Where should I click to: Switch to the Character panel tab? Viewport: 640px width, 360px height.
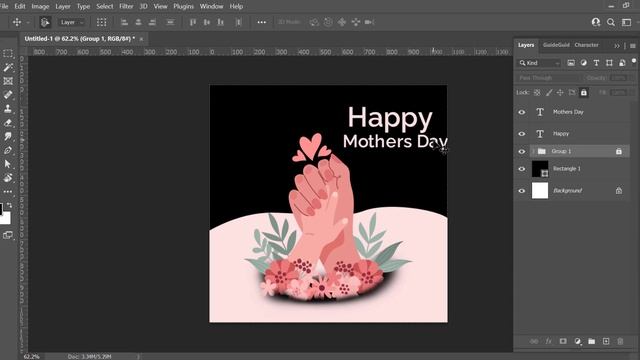tap(586, 45)
